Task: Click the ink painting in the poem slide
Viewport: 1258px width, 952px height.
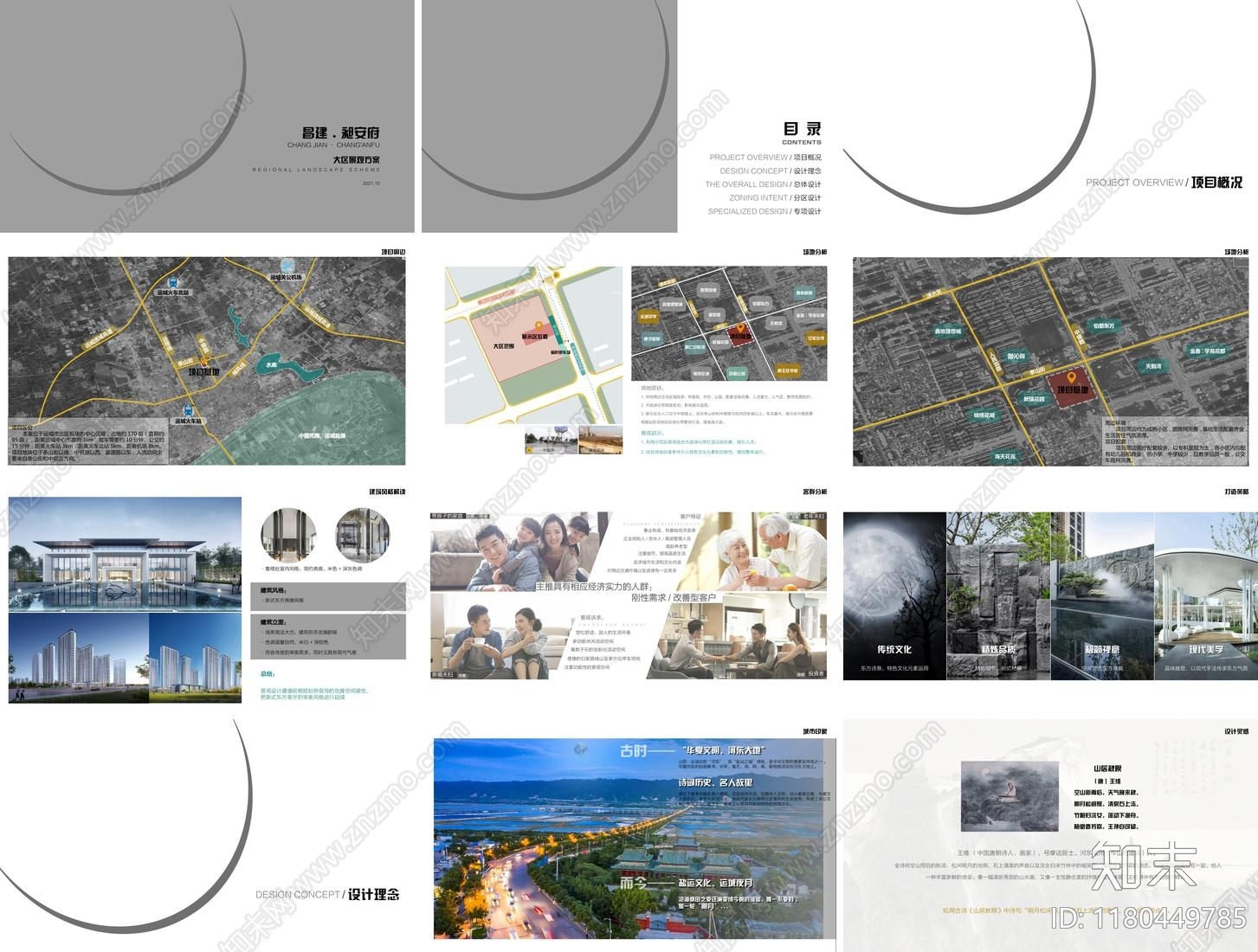Action: [x=1010, y=796]
